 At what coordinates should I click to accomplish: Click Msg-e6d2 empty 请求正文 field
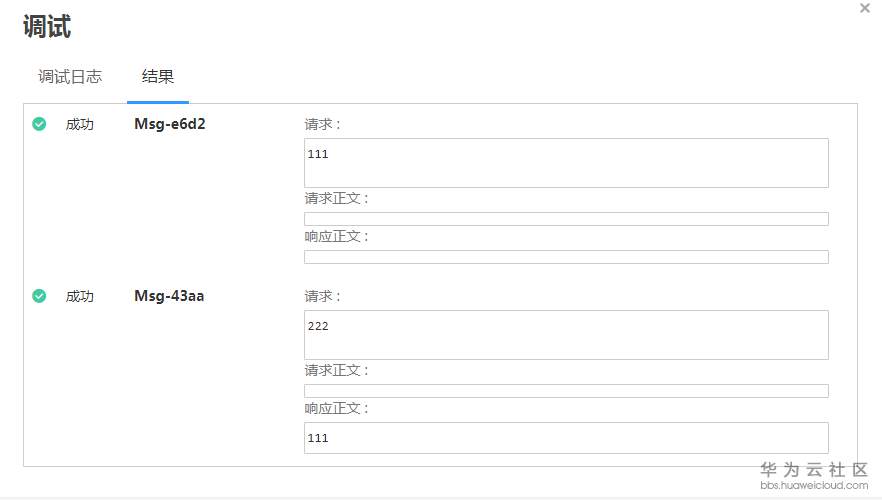click(566, 219)
